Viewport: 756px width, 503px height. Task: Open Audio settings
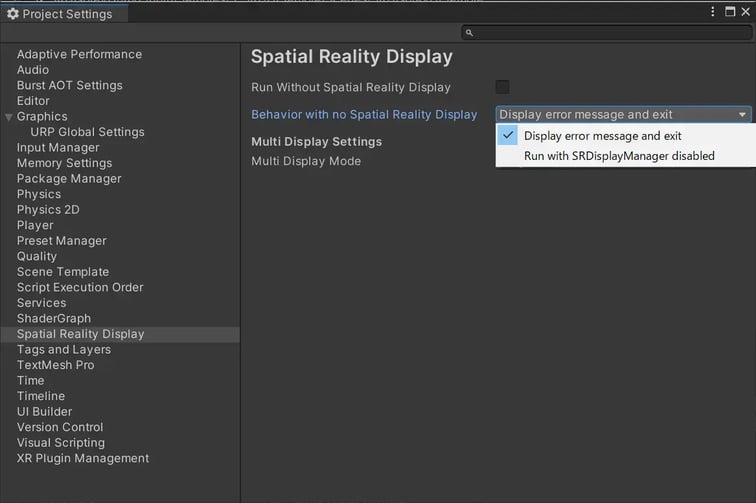33,70
